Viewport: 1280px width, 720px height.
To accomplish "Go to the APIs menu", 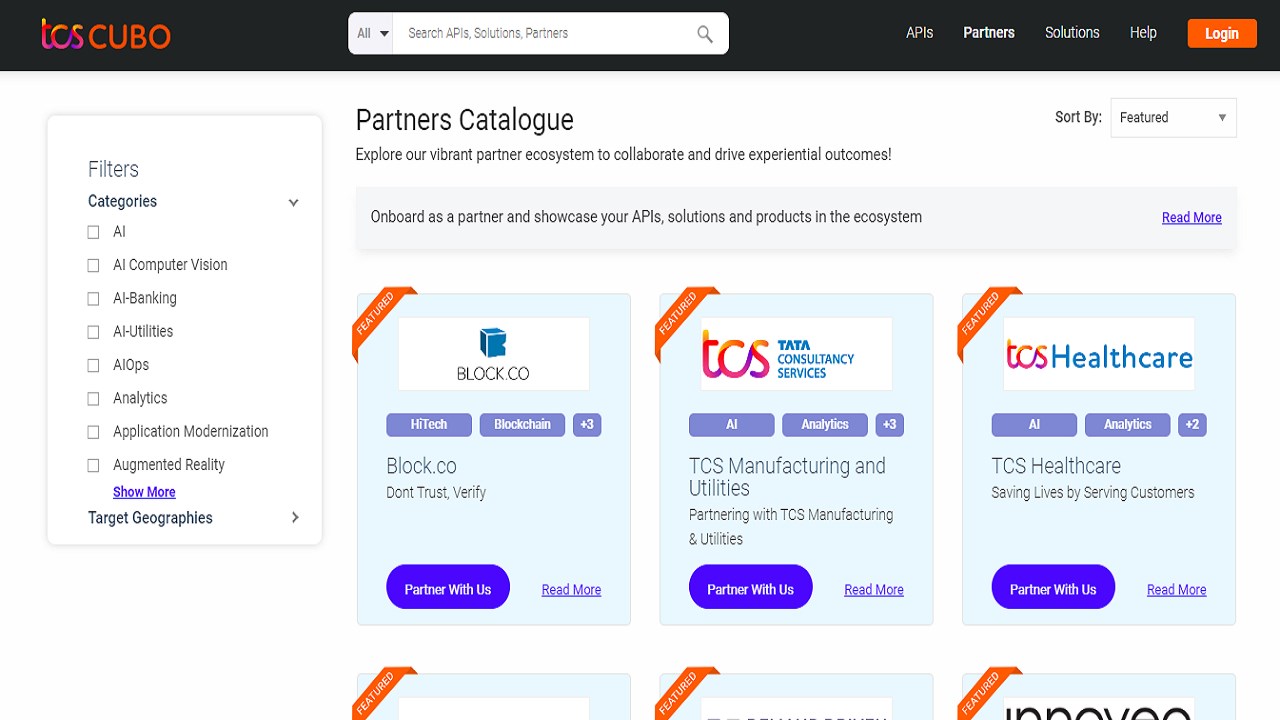I will (919, 33).
